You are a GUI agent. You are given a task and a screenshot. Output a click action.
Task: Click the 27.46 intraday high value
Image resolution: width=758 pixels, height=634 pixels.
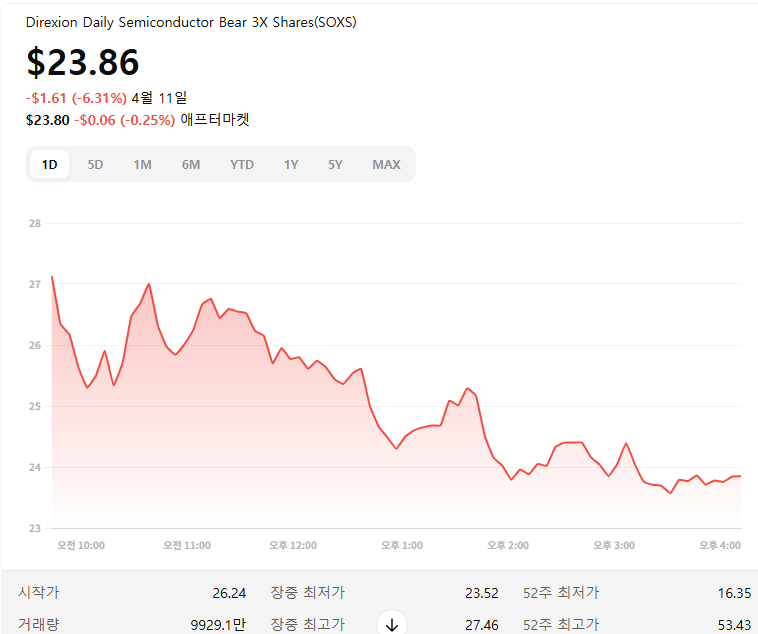pos(481,625)
